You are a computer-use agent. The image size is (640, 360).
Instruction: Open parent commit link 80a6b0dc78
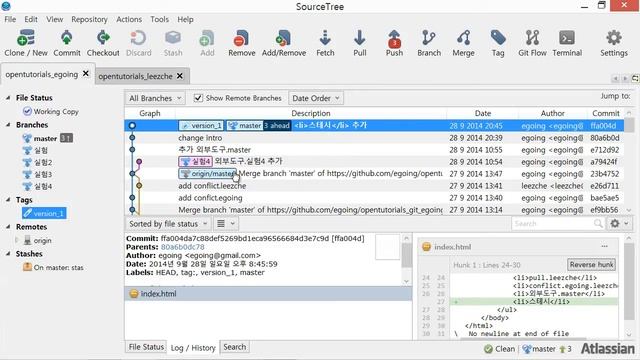(x=182, y=247)
